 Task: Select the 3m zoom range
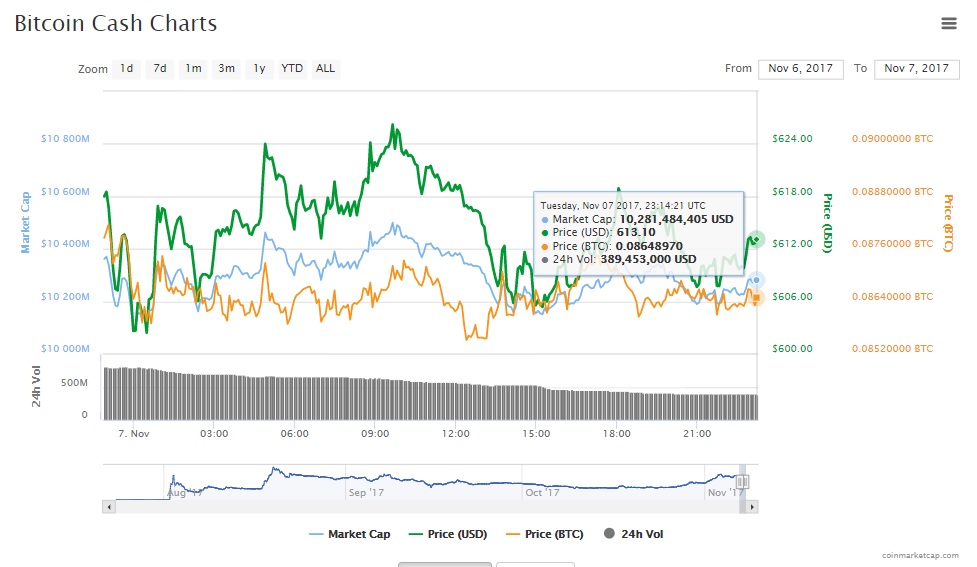[226, 69]
